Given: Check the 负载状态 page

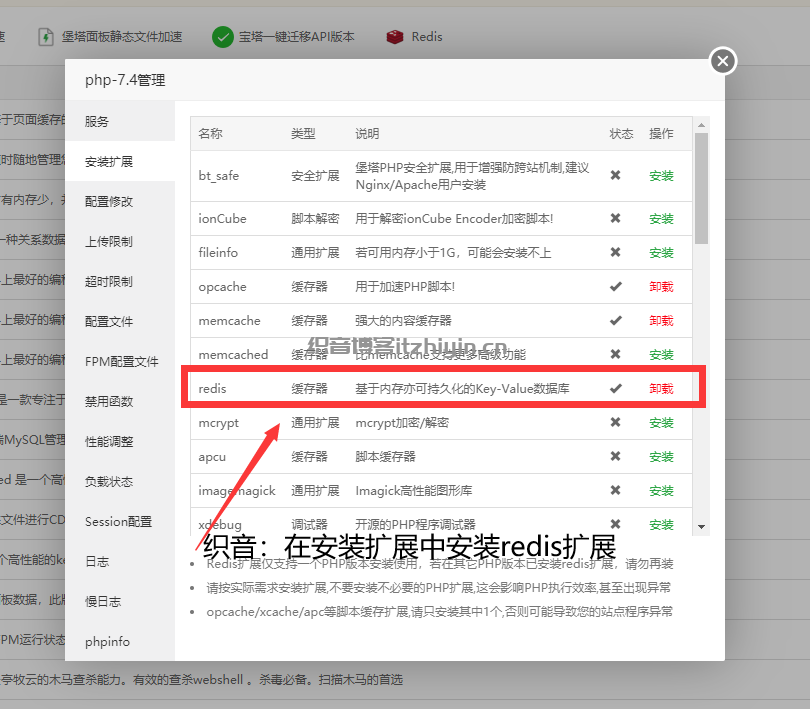Looking at the screenshot, I should pos(119,481).
